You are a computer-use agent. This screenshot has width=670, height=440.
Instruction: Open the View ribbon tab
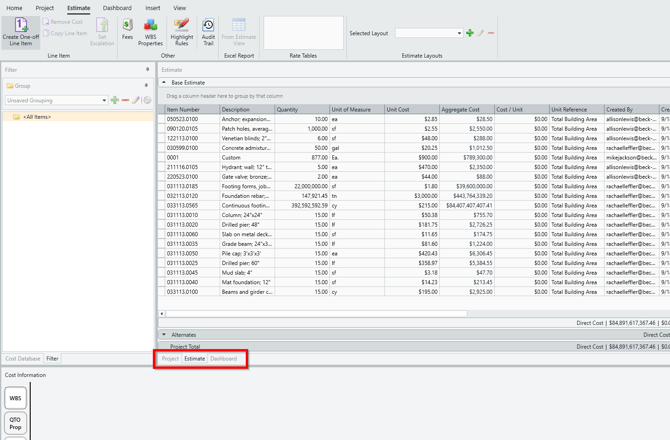coord(179,8)
